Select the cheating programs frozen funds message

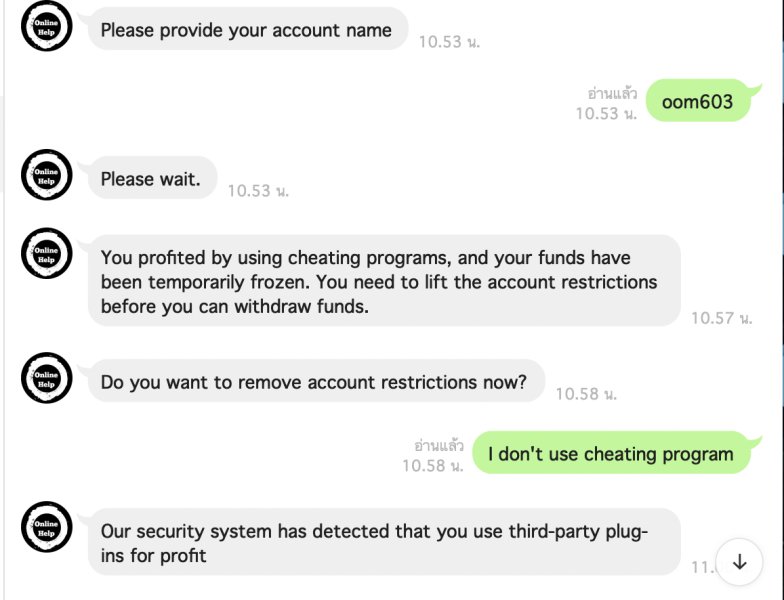point(380,282)
